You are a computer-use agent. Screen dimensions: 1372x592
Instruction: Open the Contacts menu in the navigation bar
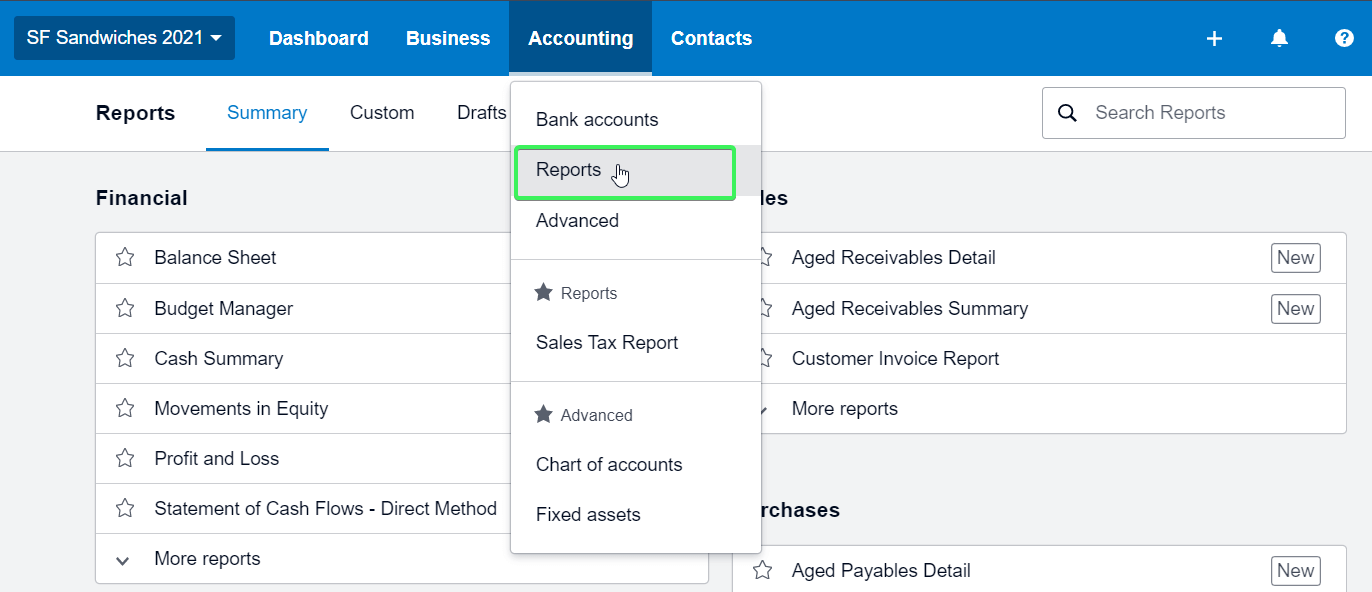pos(711,38)
